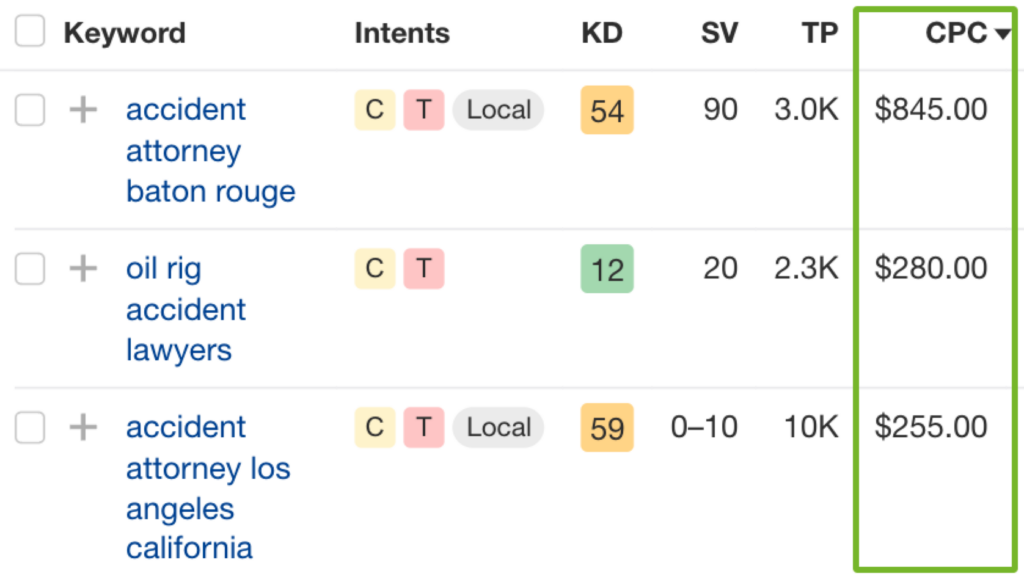Check the checkbox for "accident attorney baton rouge"

click(x=30, y=109)
